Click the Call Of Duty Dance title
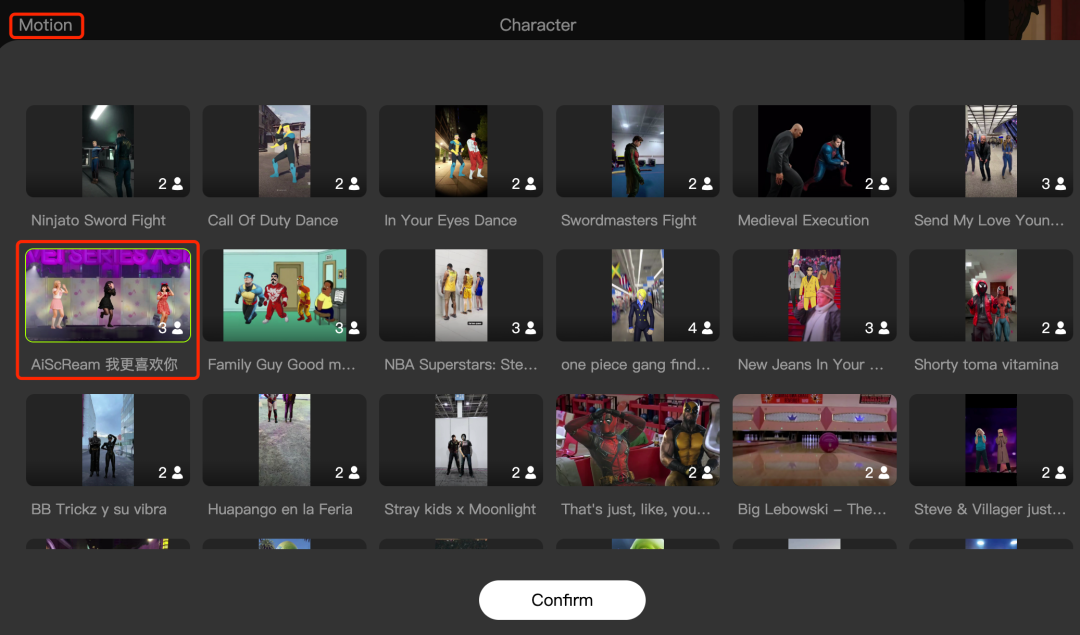This screenshot has height=635, width=1080. 273,220
